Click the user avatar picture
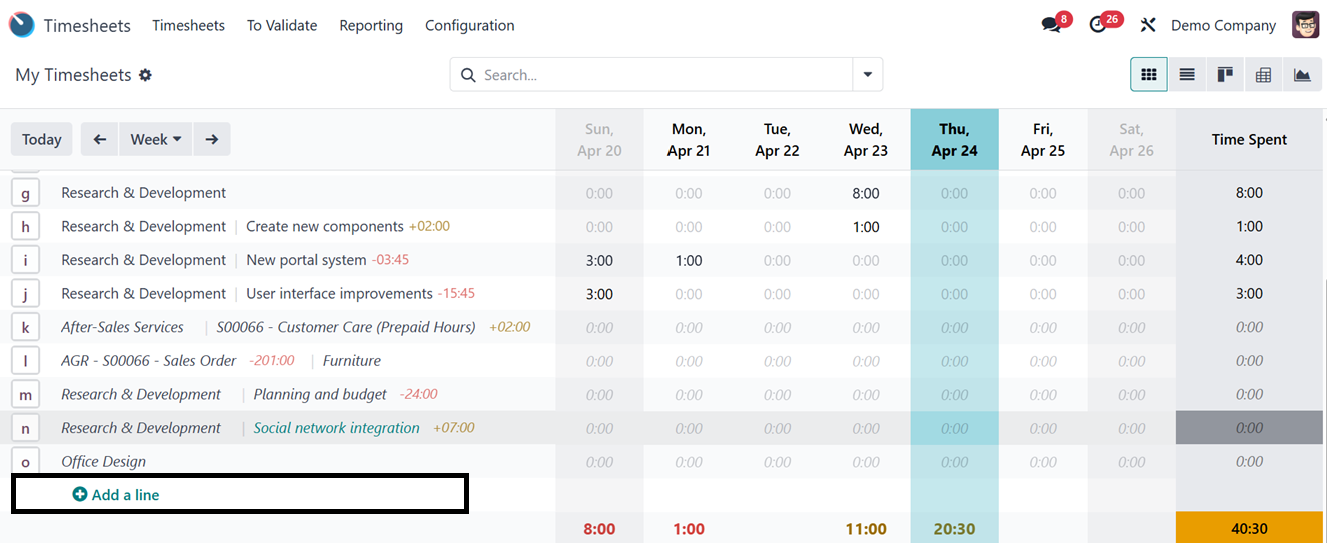Screen dimensions: 1327x543 click(1305, 25)
